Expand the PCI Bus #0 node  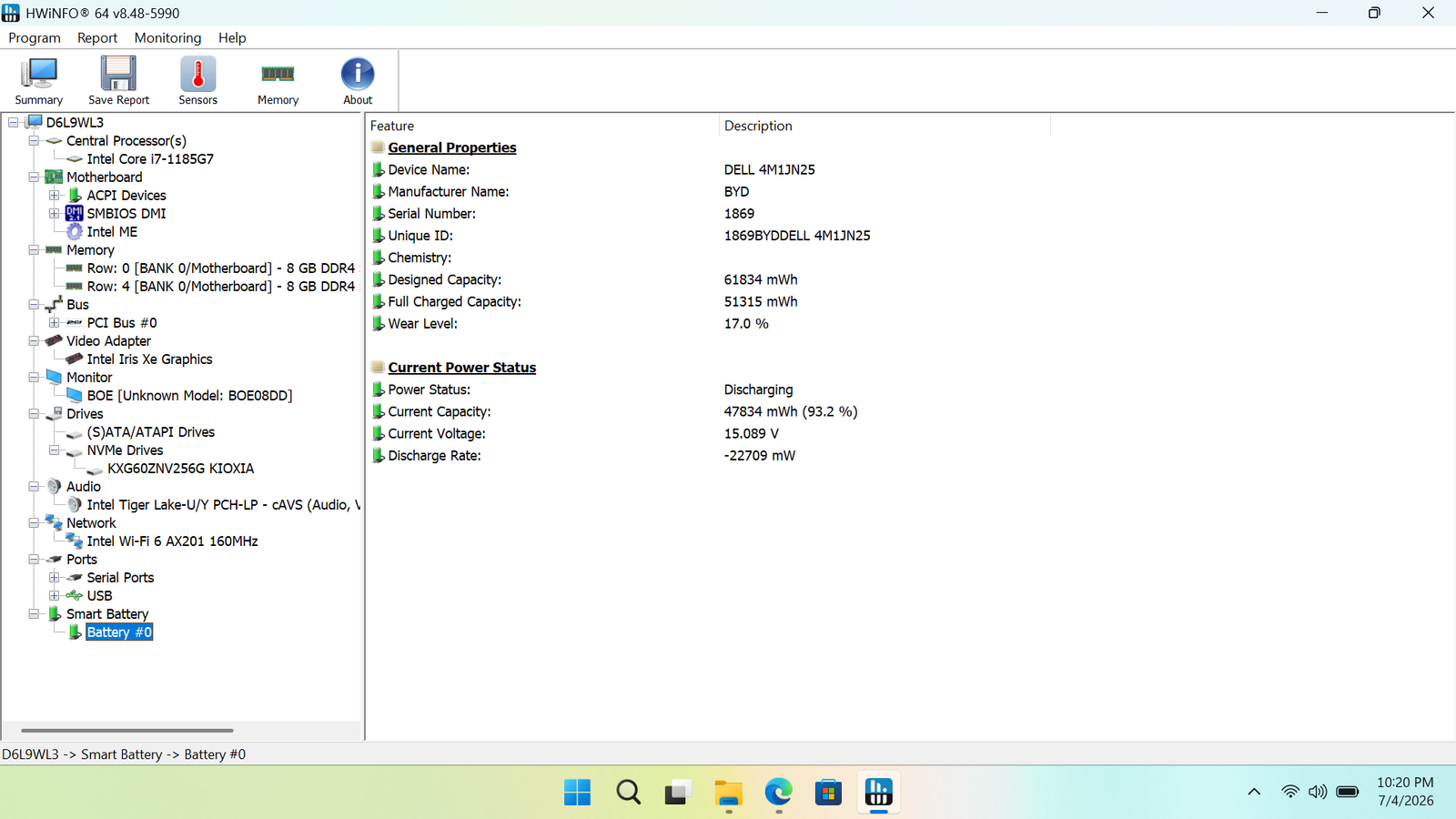pyautogui.click(x=54, y=323)
